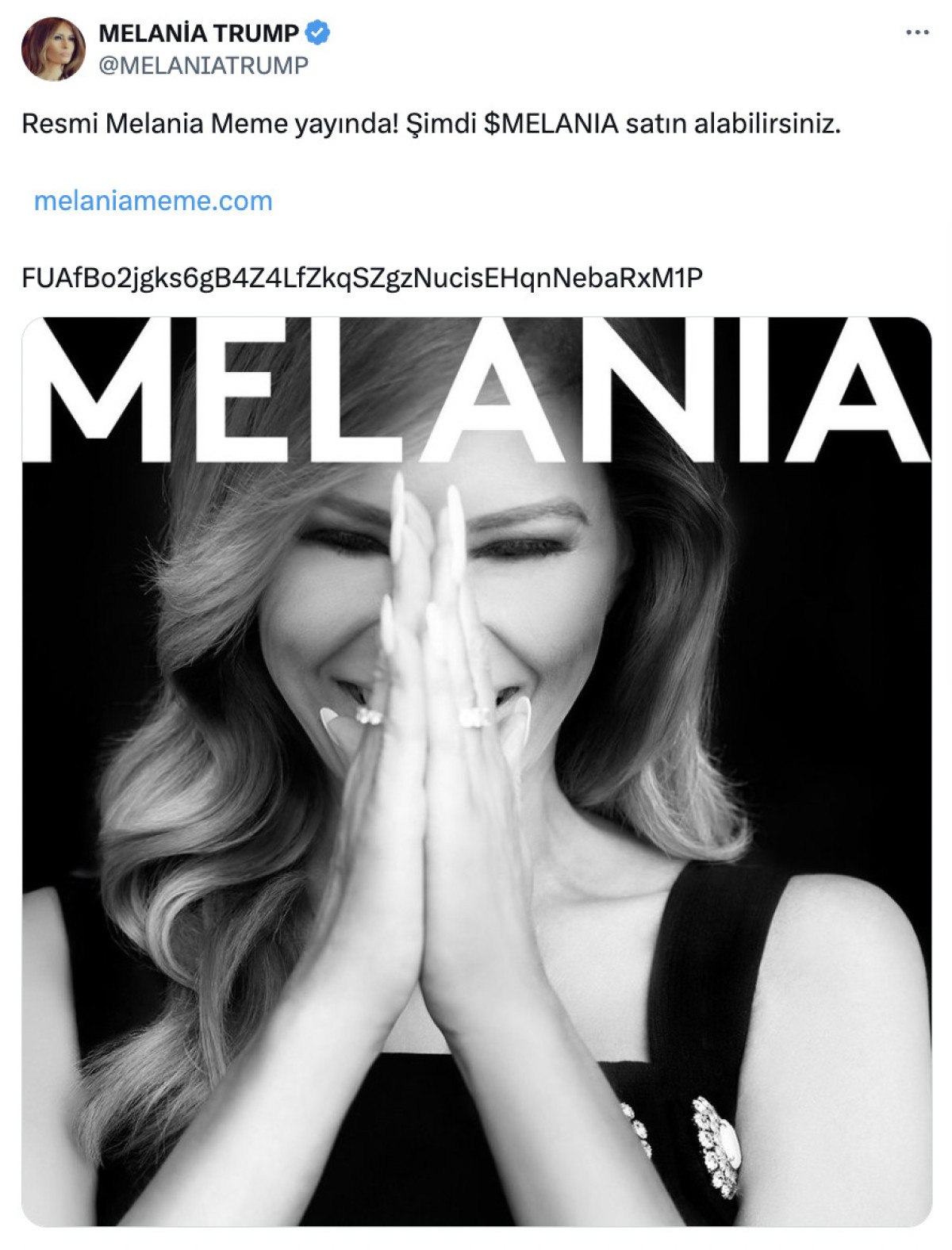Click the large white MELANIA headline in image
Viewport: 952px width, 1250px height.
[x=477, y=390]
